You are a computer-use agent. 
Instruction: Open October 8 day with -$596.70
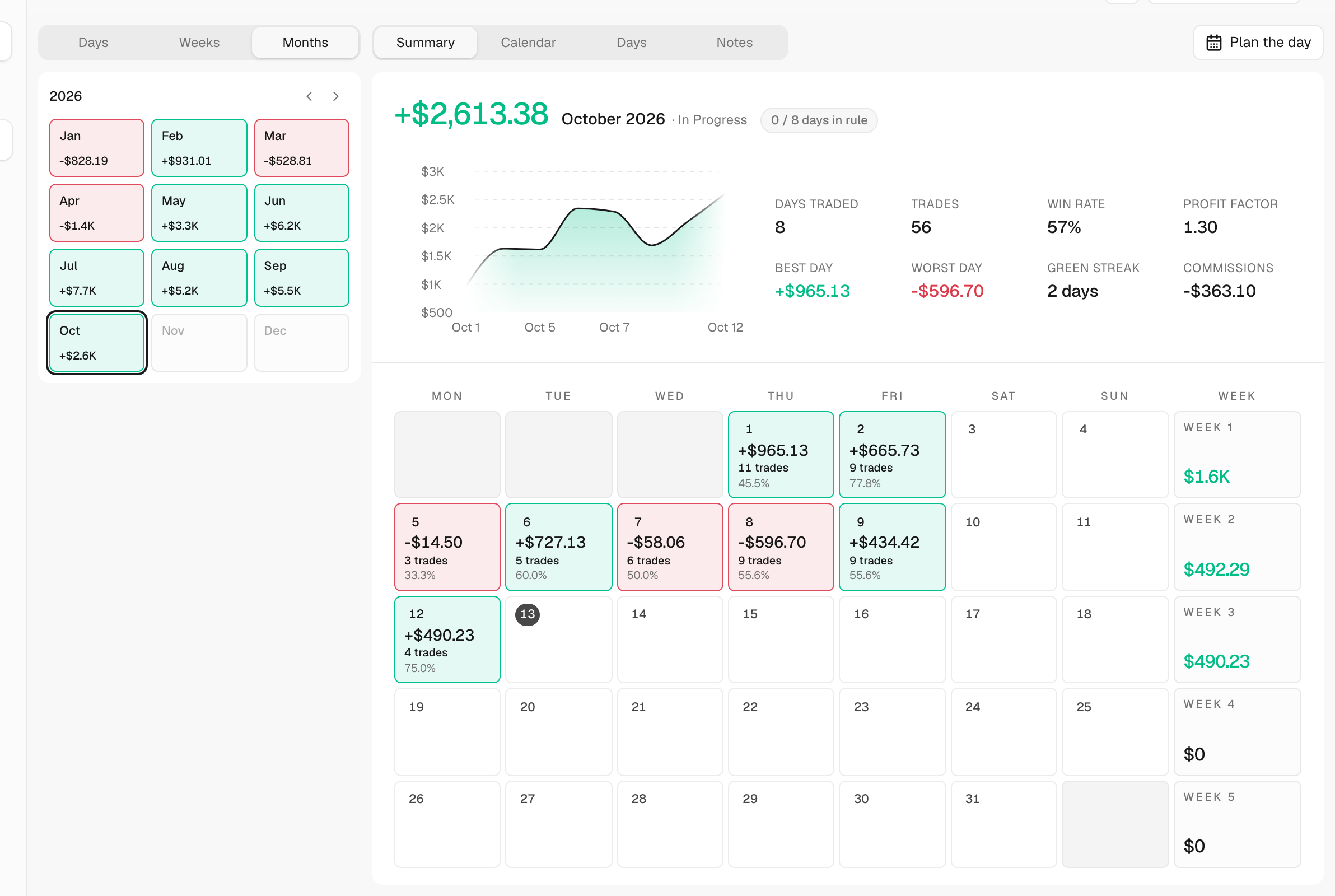click(781, 548)
